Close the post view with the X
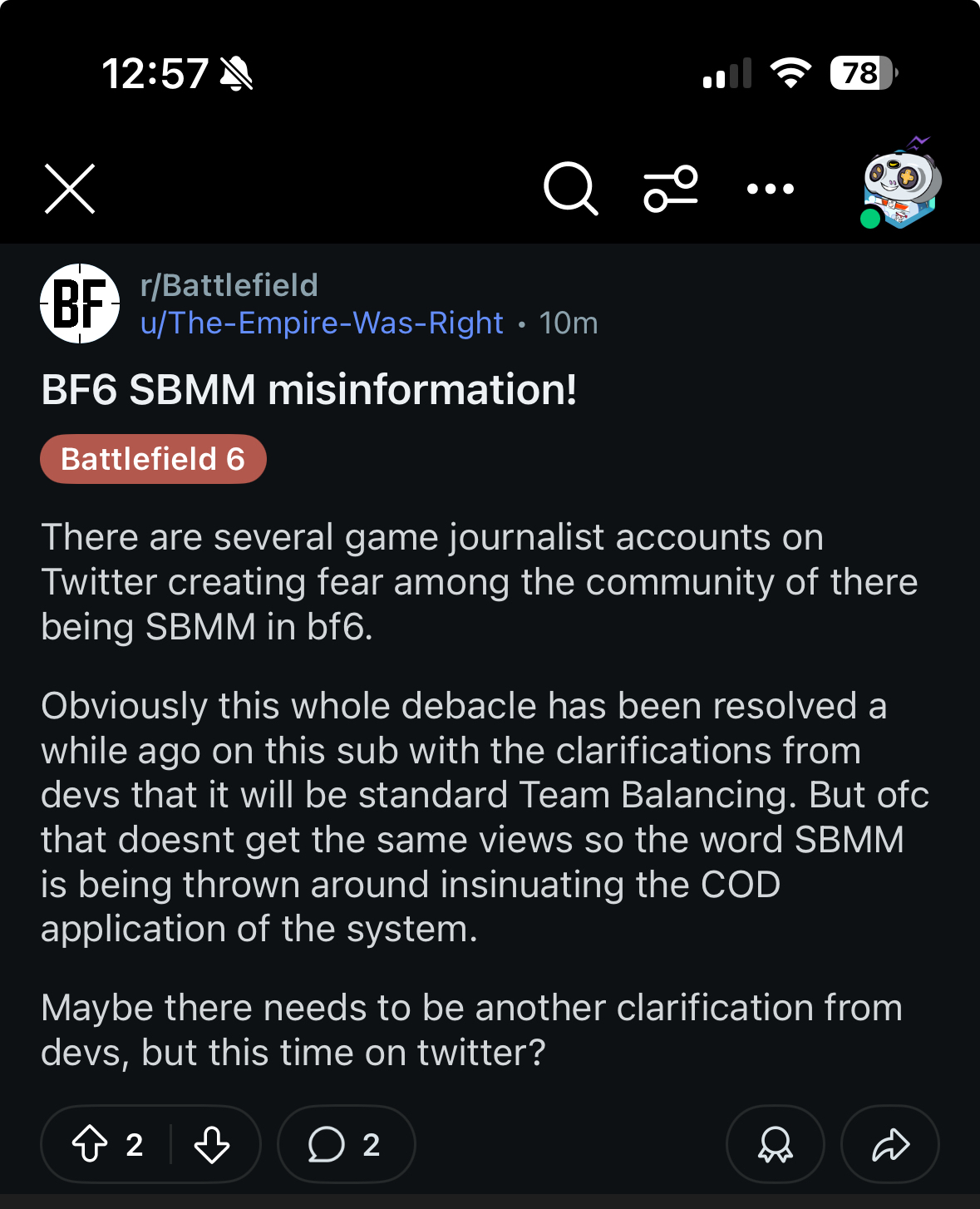The width and height of the screenshot is (980, 1209). click(x=70, y=189)
